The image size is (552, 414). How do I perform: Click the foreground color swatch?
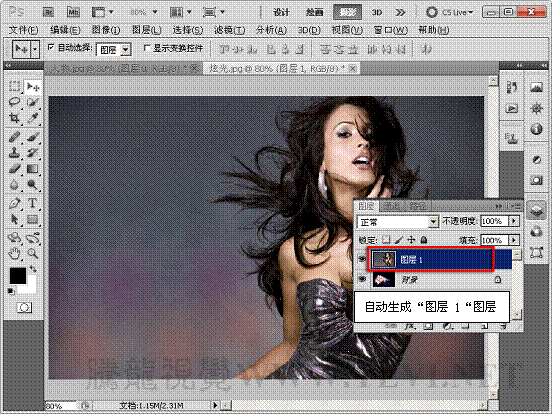point(18,275)
